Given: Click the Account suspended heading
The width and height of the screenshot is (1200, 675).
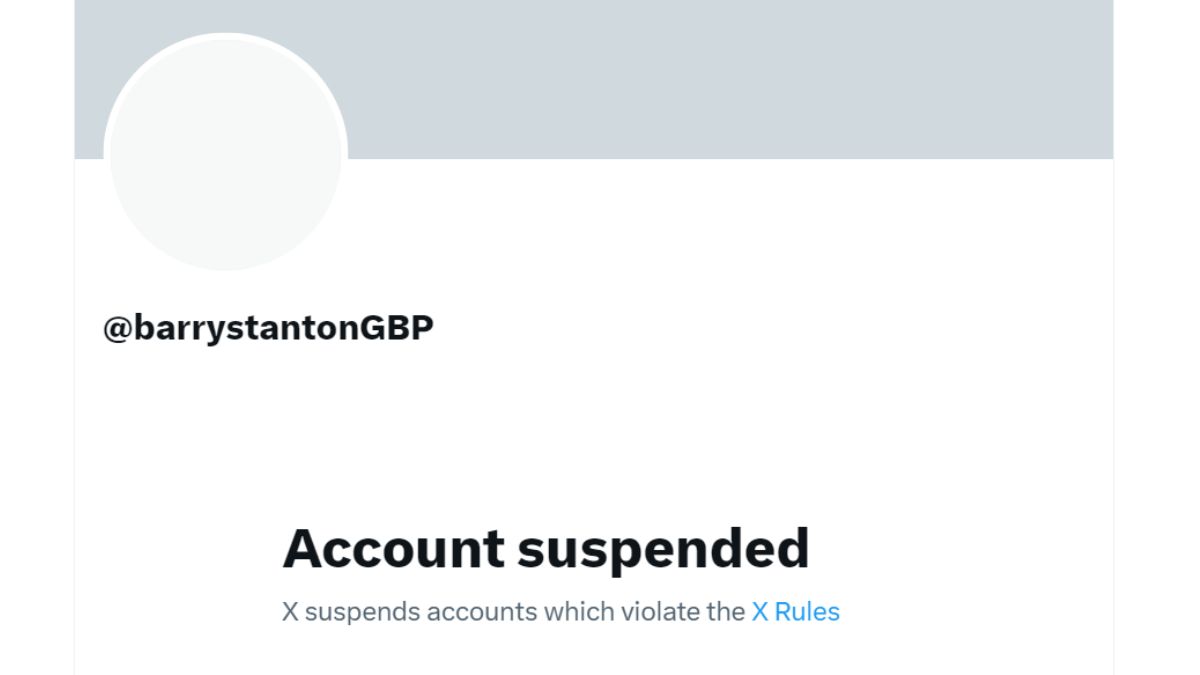Looking at the screenshot, I should coord(546,547).
